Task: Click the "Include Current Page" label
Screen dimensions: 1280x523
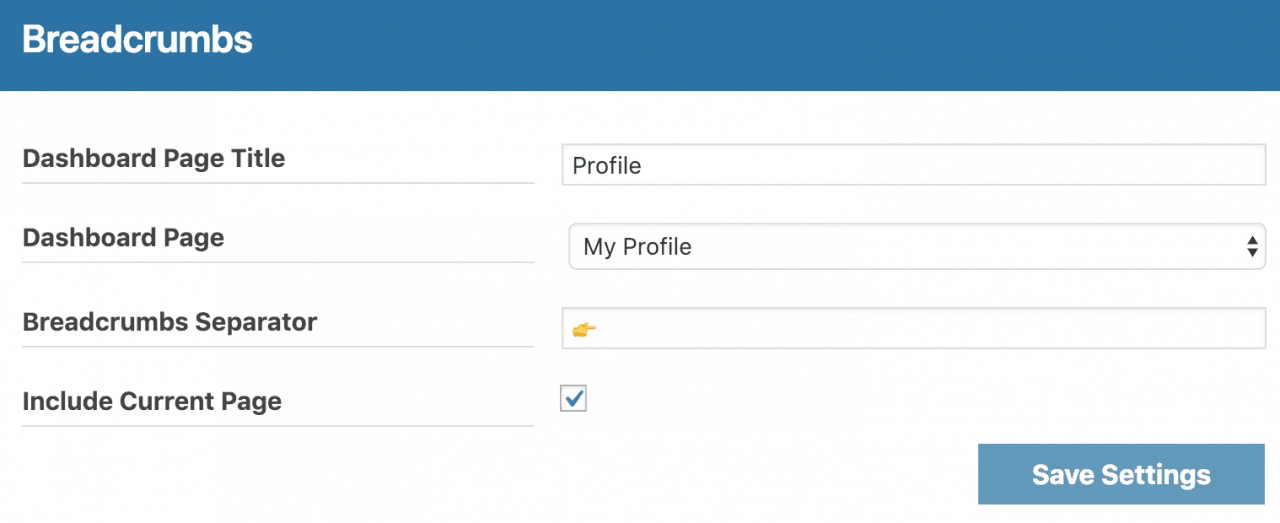Action: coord(152,401)
